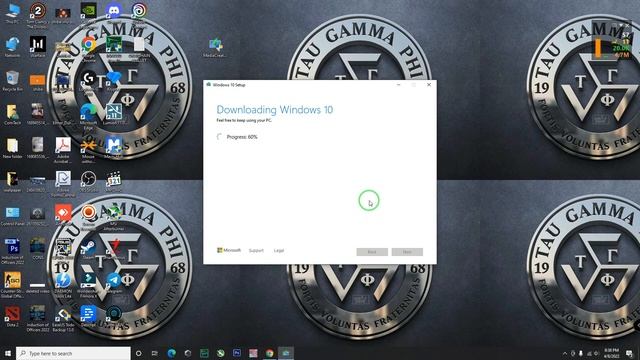
Task: Click the taskbar clock and date
Action: click(x=611, y=353)
